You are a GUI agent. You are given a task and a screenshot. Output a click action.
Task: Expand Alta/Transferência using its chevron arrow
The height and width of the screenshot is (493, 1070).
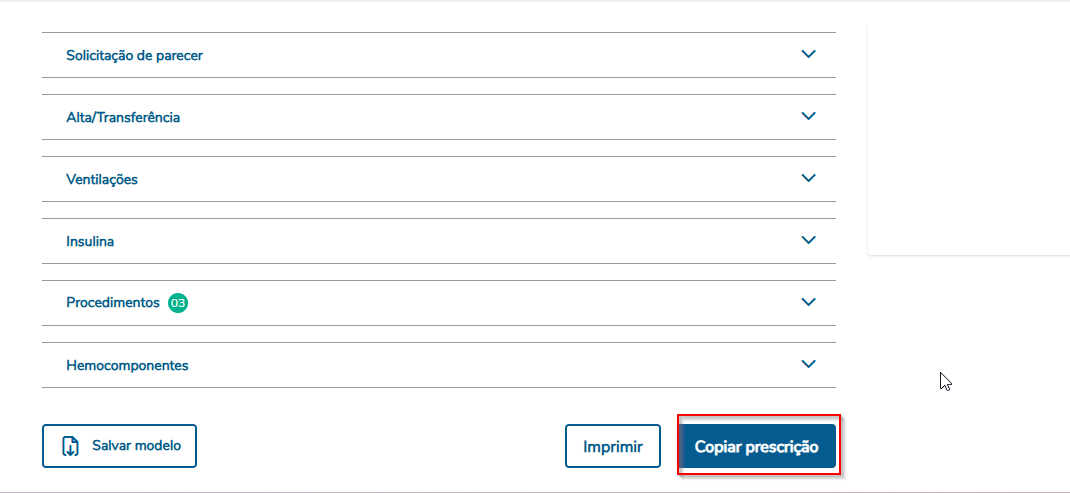(x=809, y=117)
